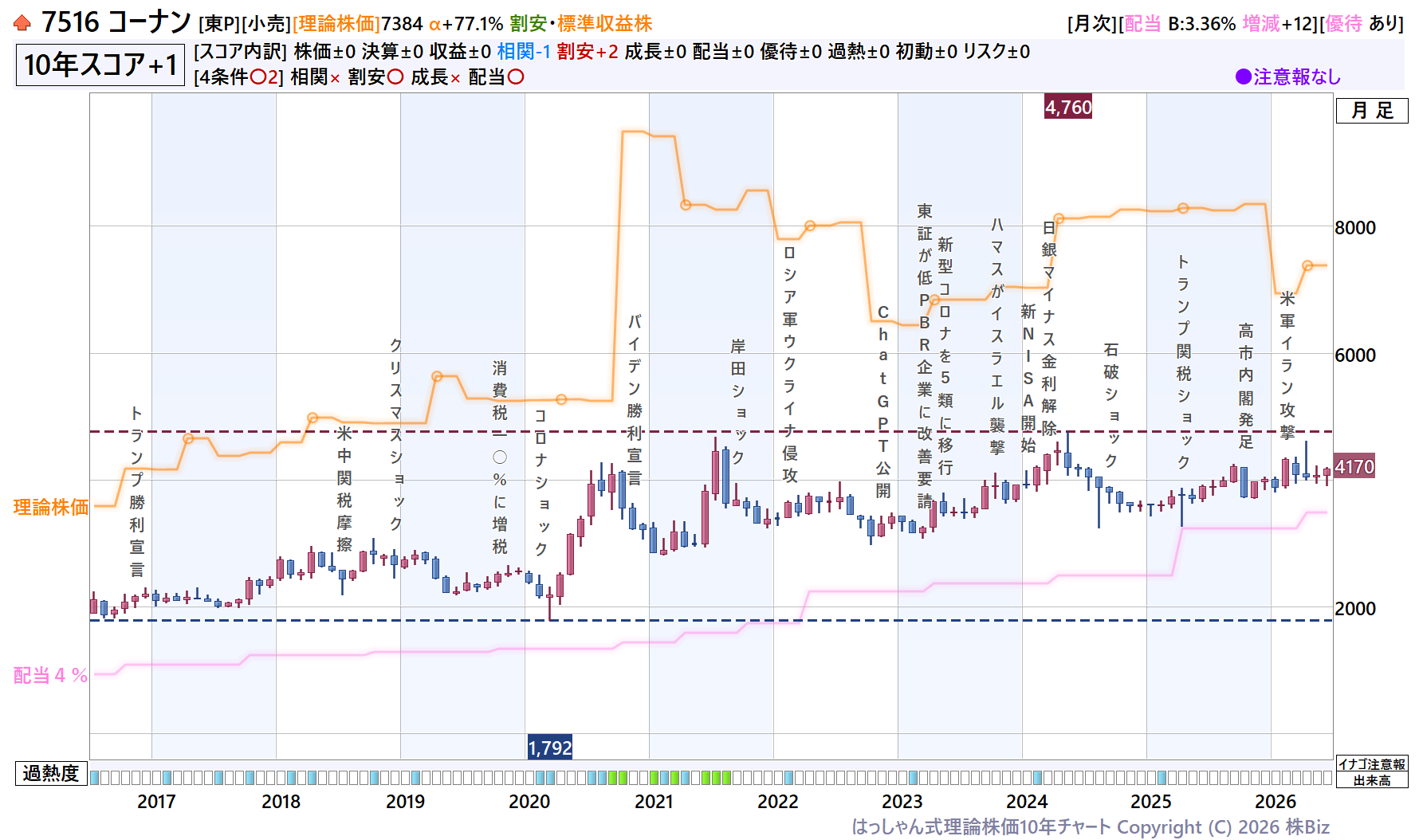Select the 過熱±0 score item

[x=859, y=52]
